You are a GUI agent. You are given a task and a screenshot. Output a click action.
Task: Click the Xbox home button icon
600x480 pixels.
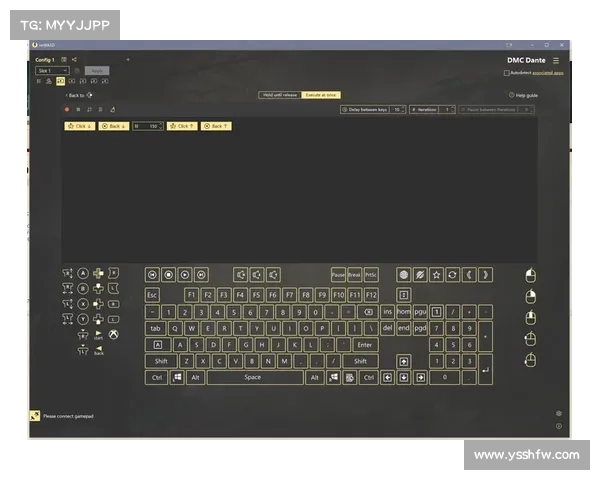114,334
